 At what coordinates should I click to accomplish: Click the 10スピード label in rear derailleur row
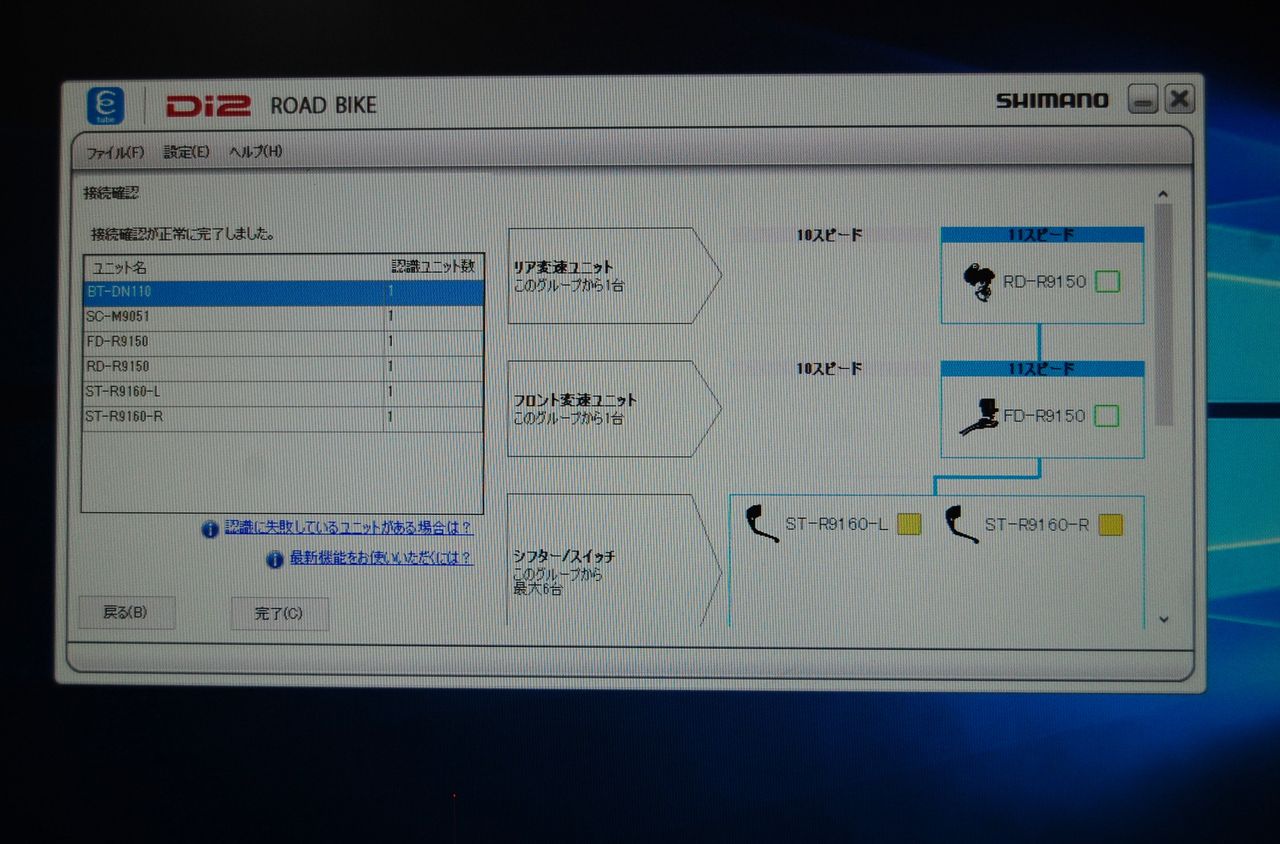point(829,236)
